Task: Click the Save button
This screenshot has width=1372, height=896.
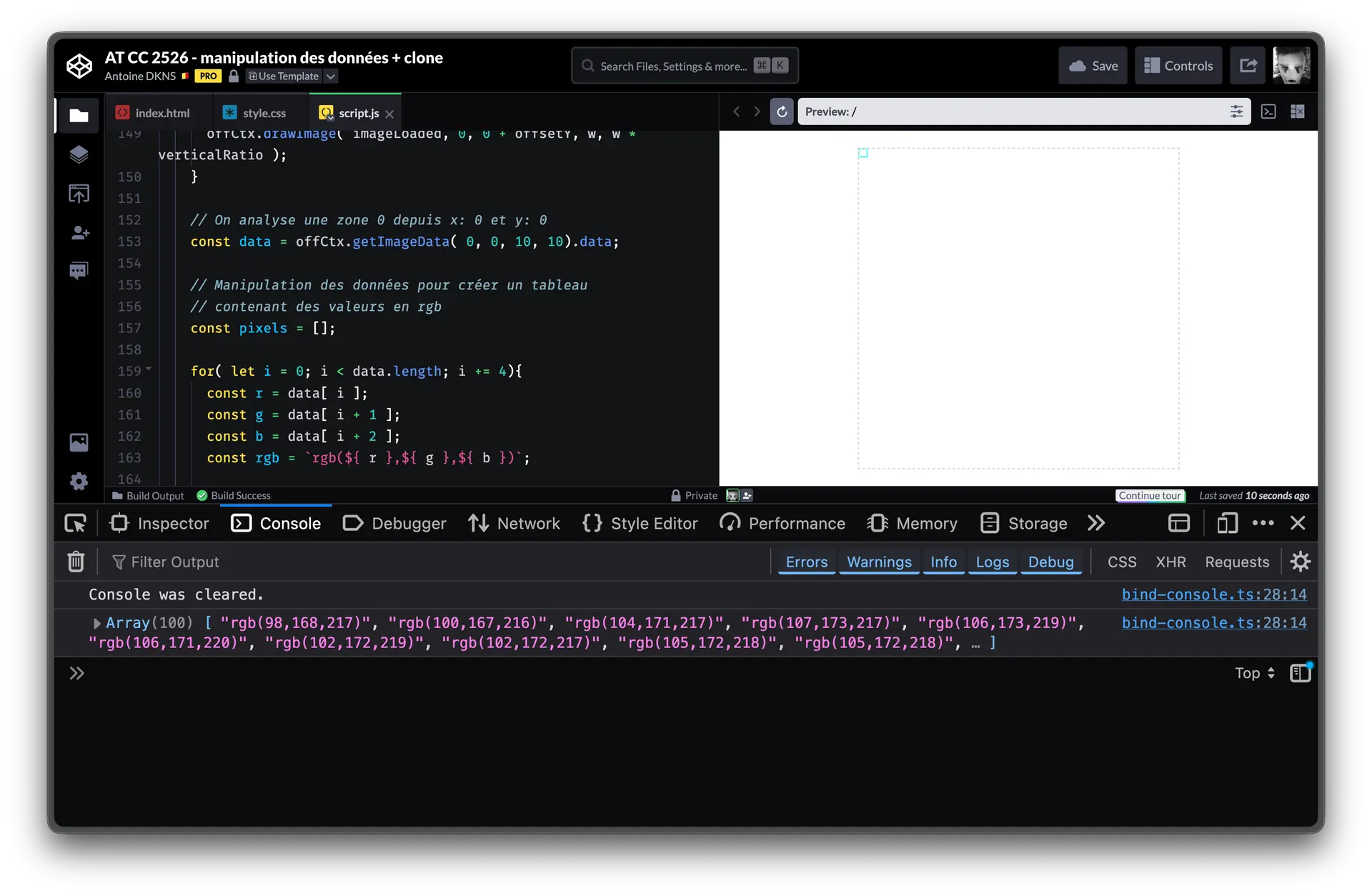Action: point(1093,66)
